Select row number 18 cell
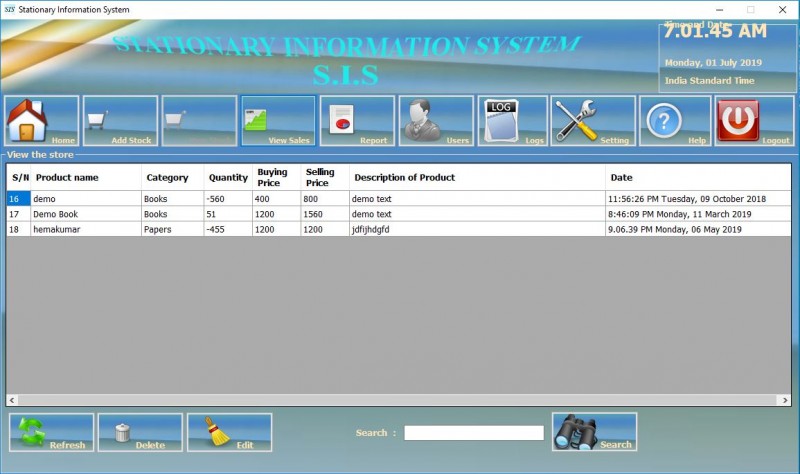The width and height of the screenshot is (800, 474). point(18,229)
